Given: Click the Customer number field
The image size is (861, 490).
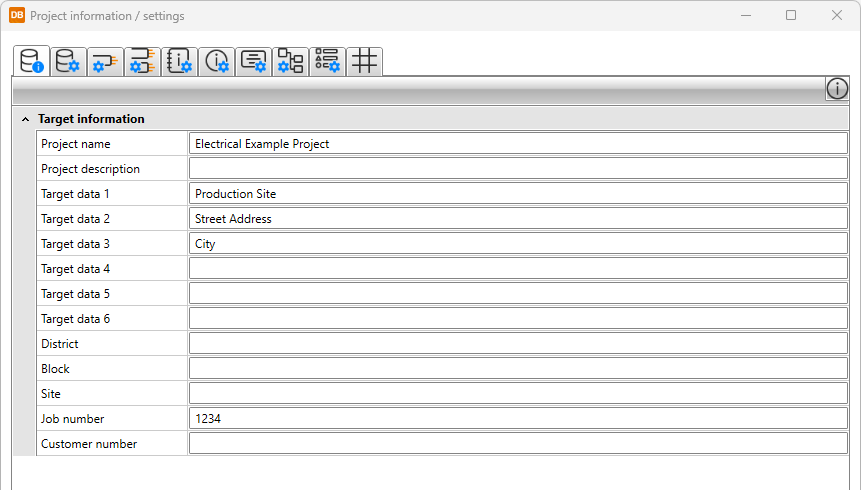Looking at the screenshot, I should coord(517,444).
